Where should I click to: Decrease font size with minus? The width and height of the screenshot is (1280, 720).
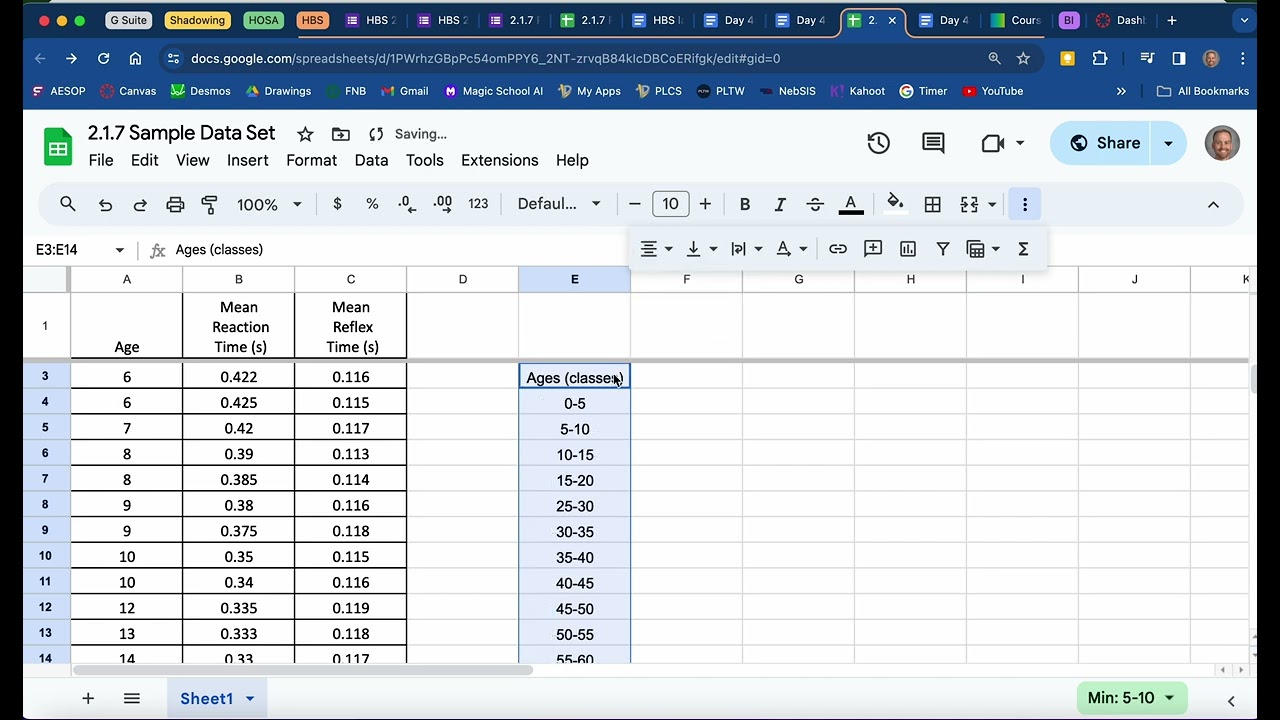pyautogui.click(x=634, y=204)
